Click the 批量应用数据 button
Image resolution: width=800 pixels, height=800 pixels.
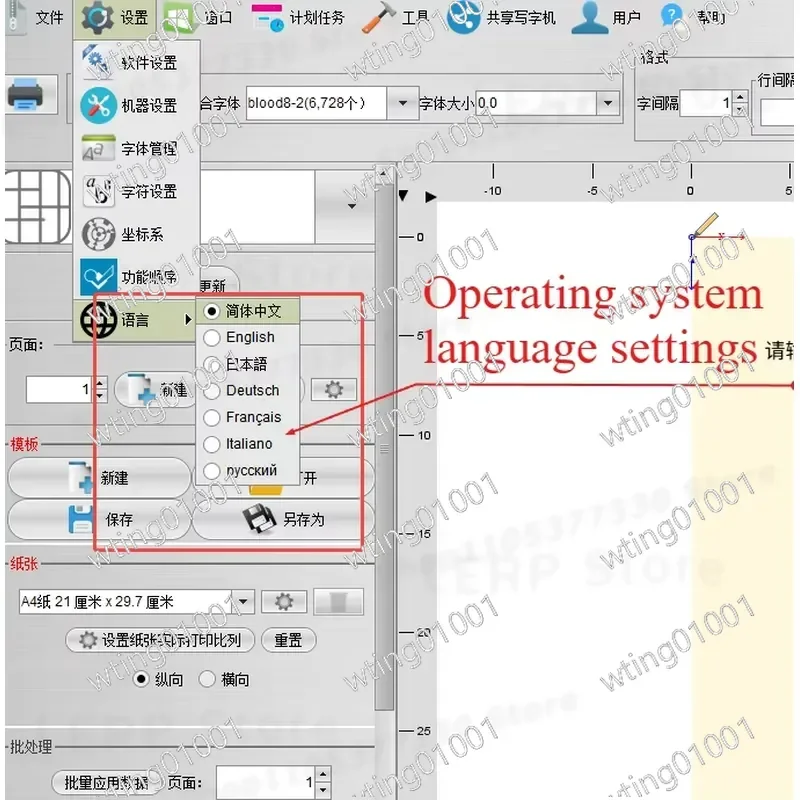pyautogui.click(x=107, y=783)
